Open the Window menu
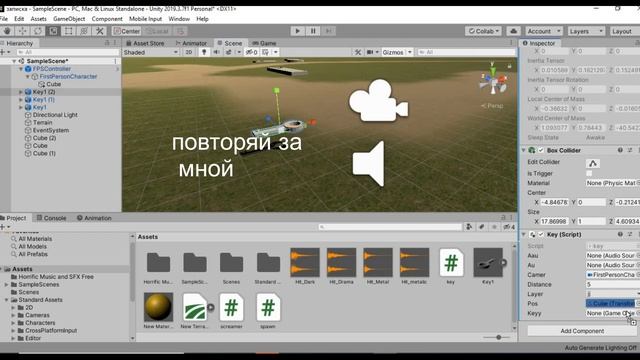640x360 pixels. tap(179, 19)
